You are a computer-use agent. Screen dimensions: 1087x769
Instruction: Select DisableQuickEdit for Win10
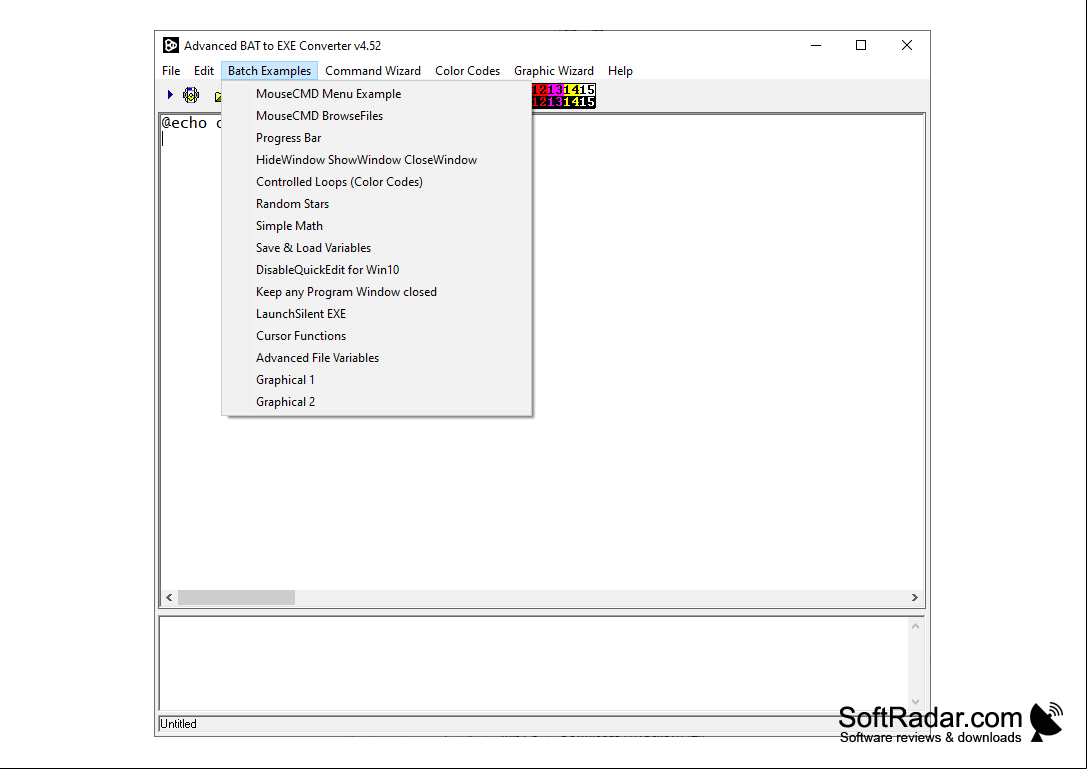coord(377,270)
